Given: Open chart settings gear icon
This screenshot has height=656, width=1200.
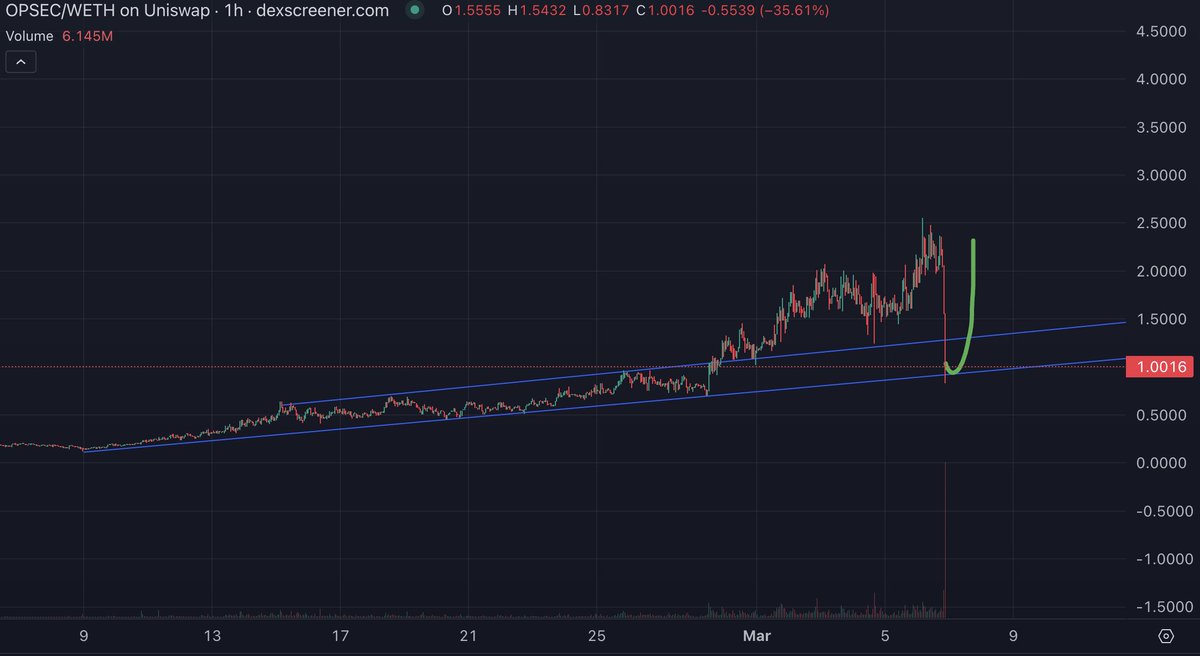Looking at the screenshot, I should tap(1165, 636).
